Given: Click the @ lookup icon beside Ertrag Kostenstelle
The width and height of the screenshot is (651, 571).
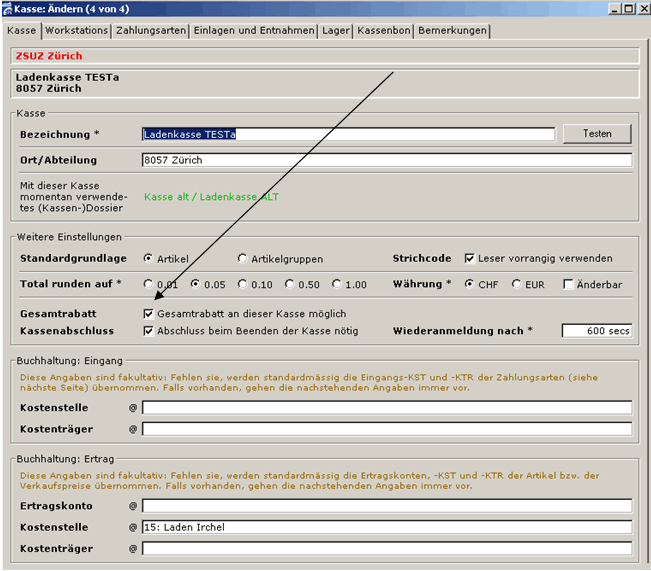Looking at the screenshot, I should click(x=133, y=528).
